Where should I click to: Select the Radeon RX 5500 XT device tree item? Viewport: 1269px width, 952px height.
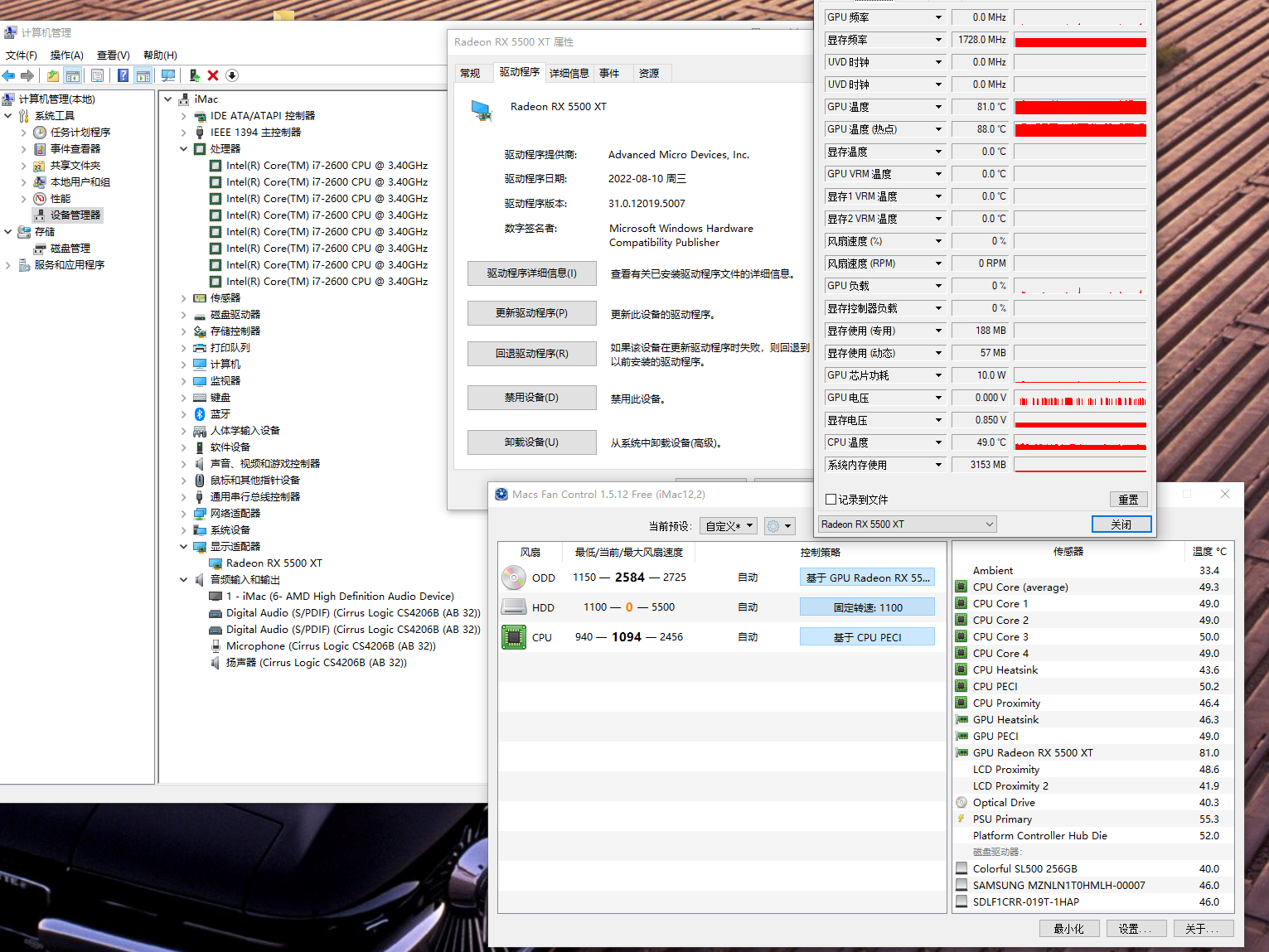(x=274, y=563)
